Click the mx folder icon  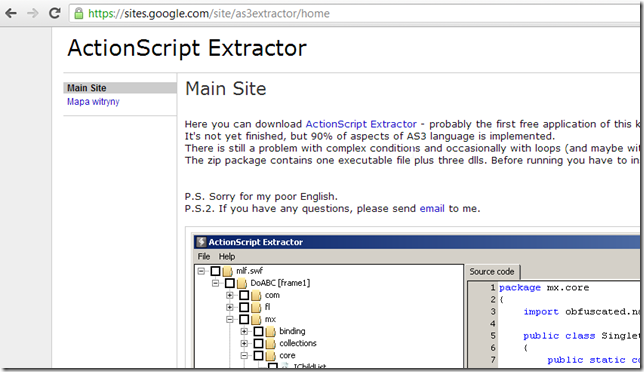pyautogui.click(x=256, y=319)
